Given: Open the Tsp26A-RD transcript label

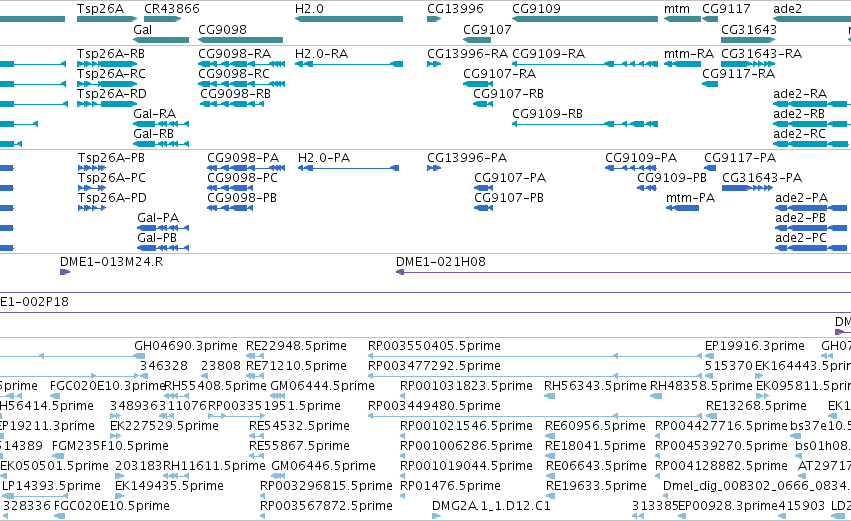Looking at the screenshot, I should [x=112, y=94].
